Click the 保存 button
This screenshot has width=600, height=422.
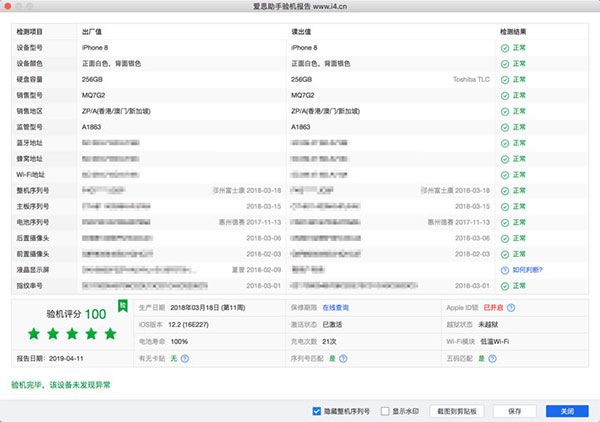point(514,410)
